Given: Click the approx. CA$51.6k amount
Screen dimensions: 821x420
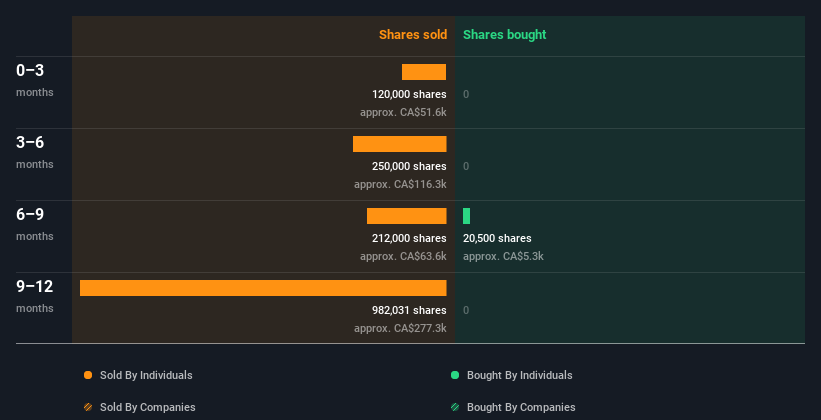Looking at the screenshot, I should (x=403, y=112).
